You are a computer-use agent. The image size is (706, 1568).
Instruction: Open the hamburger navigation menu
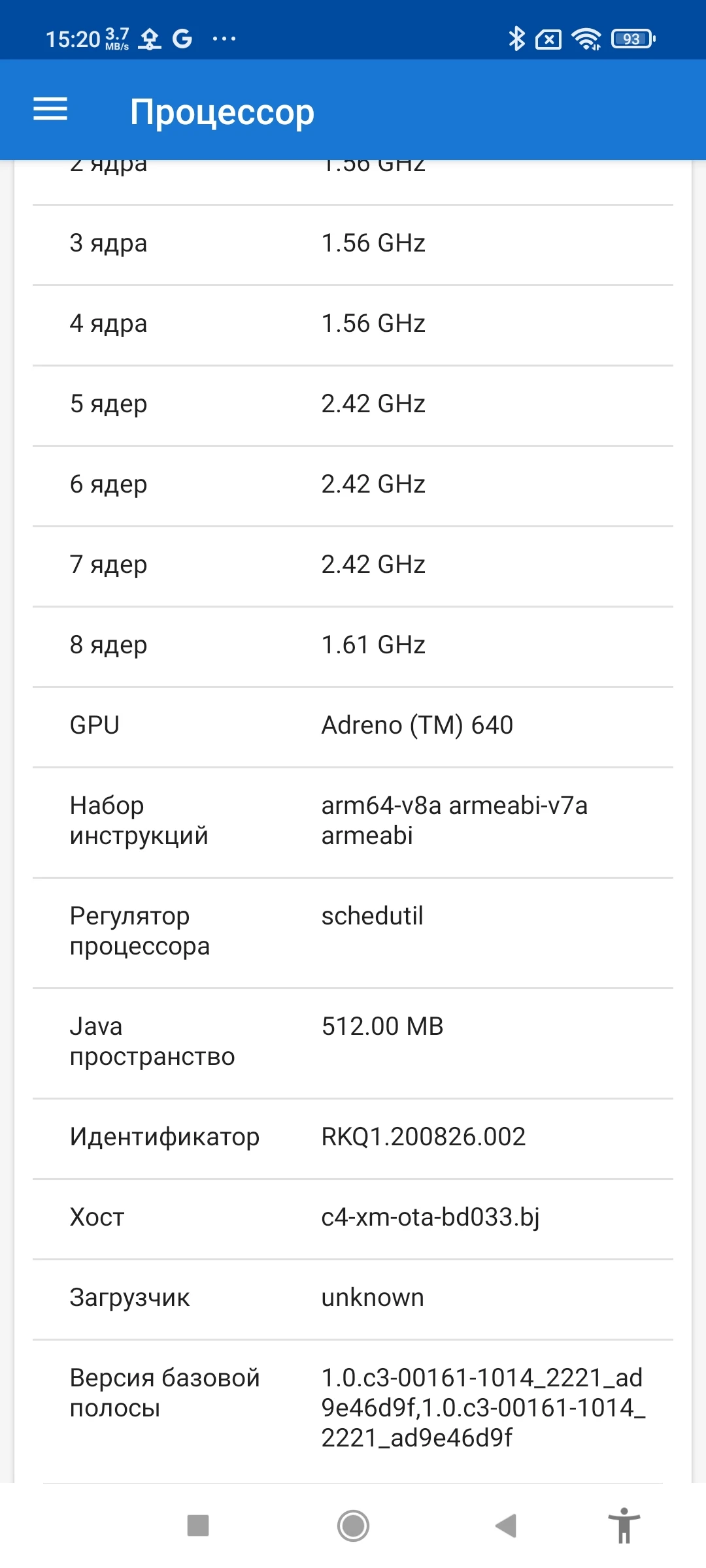click(50, 109)
